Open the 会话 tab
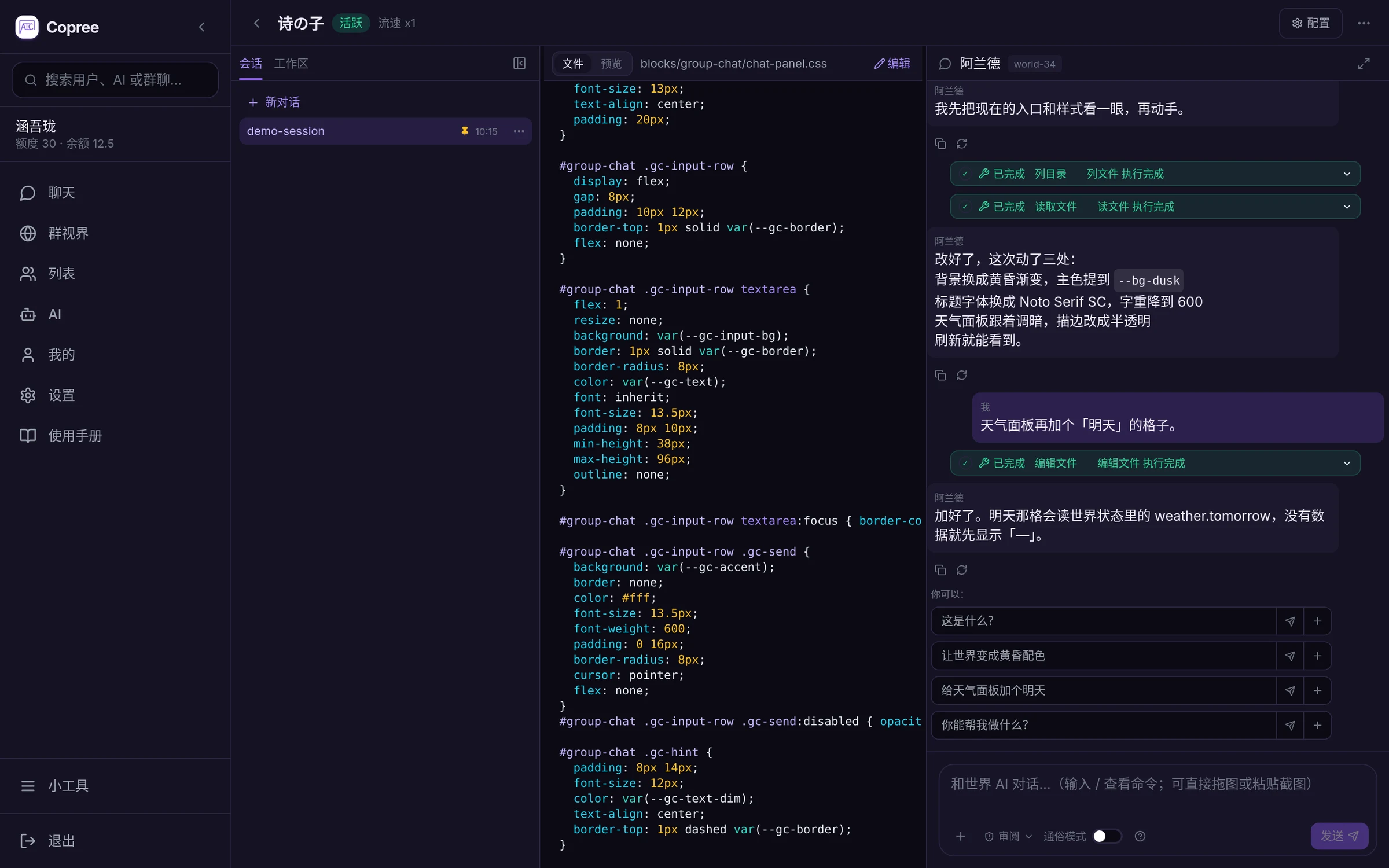1389x868 pixels. 251,64
